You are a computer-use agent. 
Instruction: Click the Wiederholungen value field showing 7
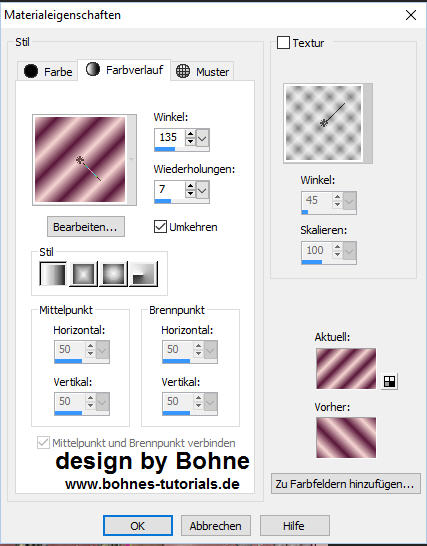pos(169,189)
